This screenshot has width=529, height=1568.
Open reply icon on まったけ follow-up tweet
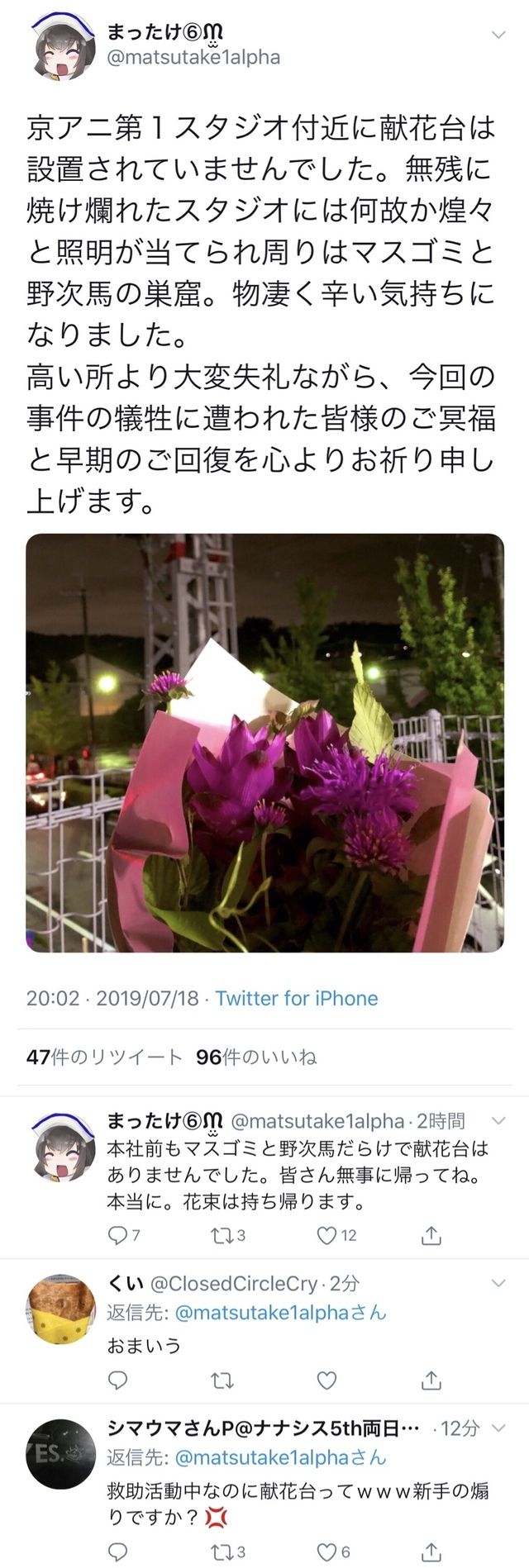pos(118,1235)
